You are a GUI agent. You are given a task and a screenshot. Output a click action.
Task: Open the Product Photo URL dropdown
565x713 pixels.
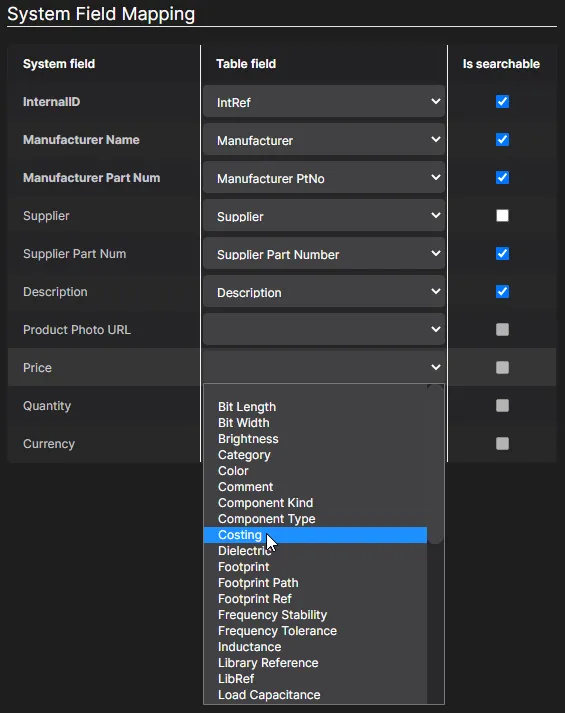coord(324,330)
